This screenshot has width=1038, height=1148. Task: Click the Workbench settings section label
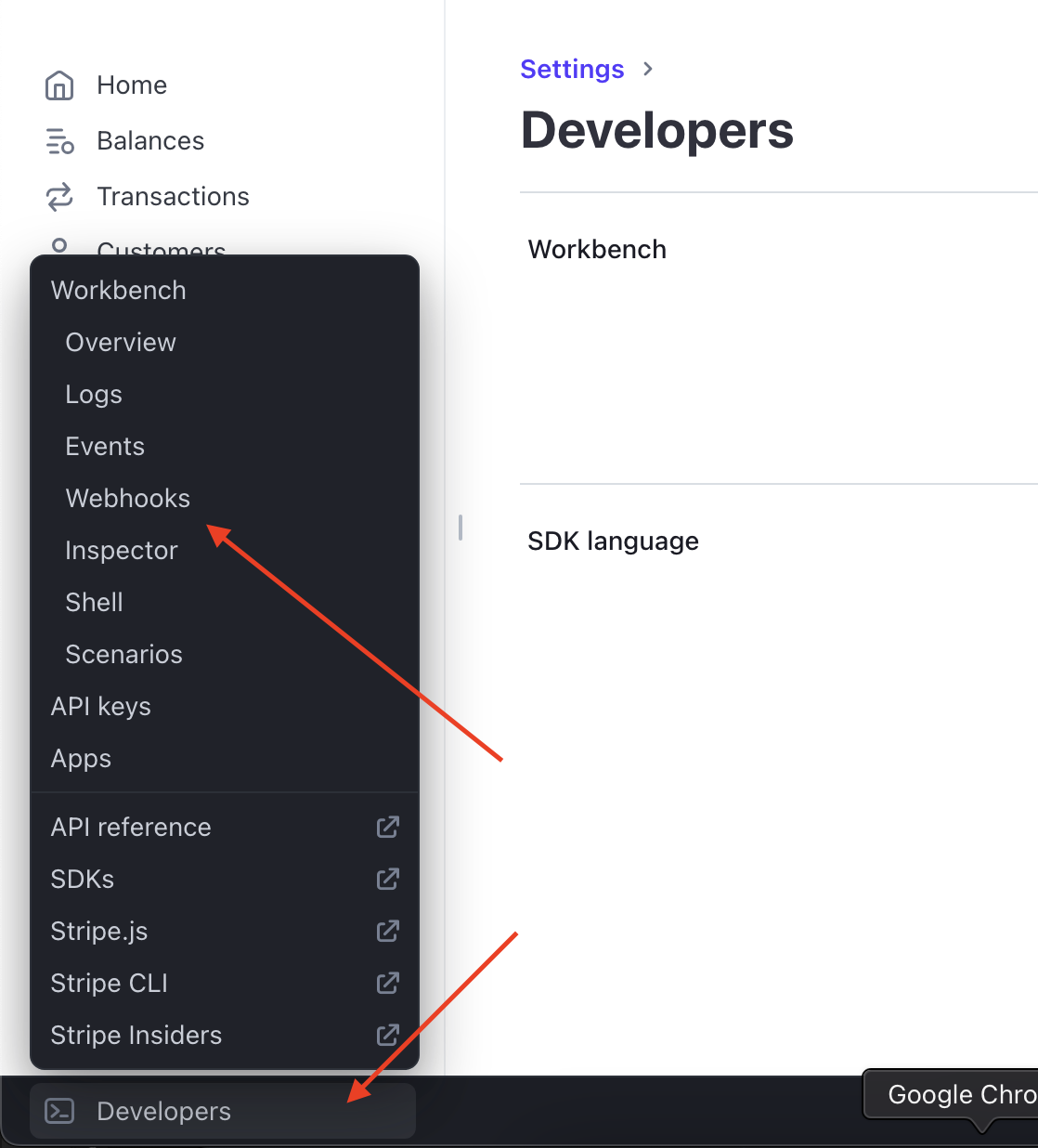tap(597, 249)
